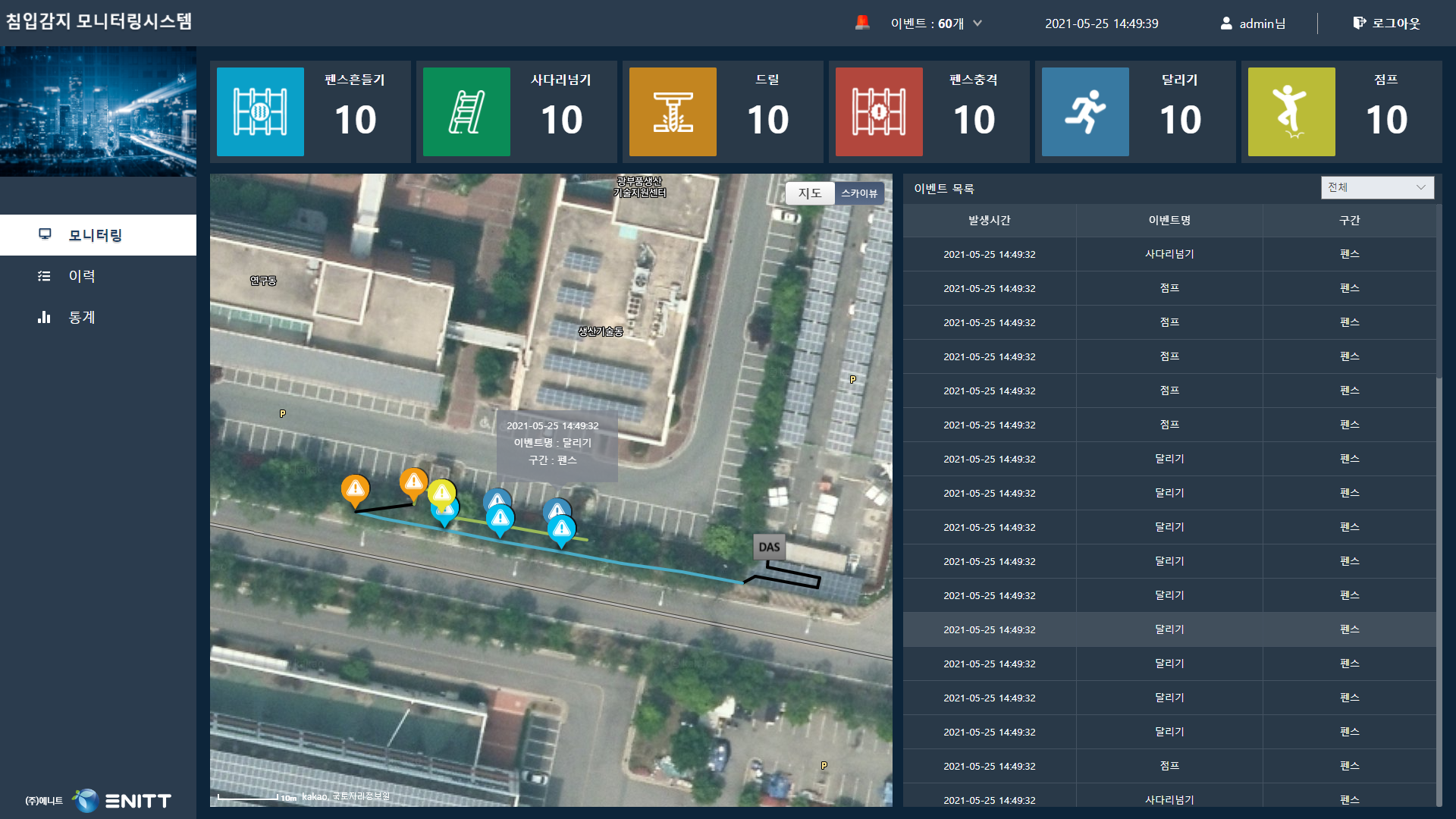Click the DAS marker on the map
Screen dimensions: 1456x819
[769, 547]
